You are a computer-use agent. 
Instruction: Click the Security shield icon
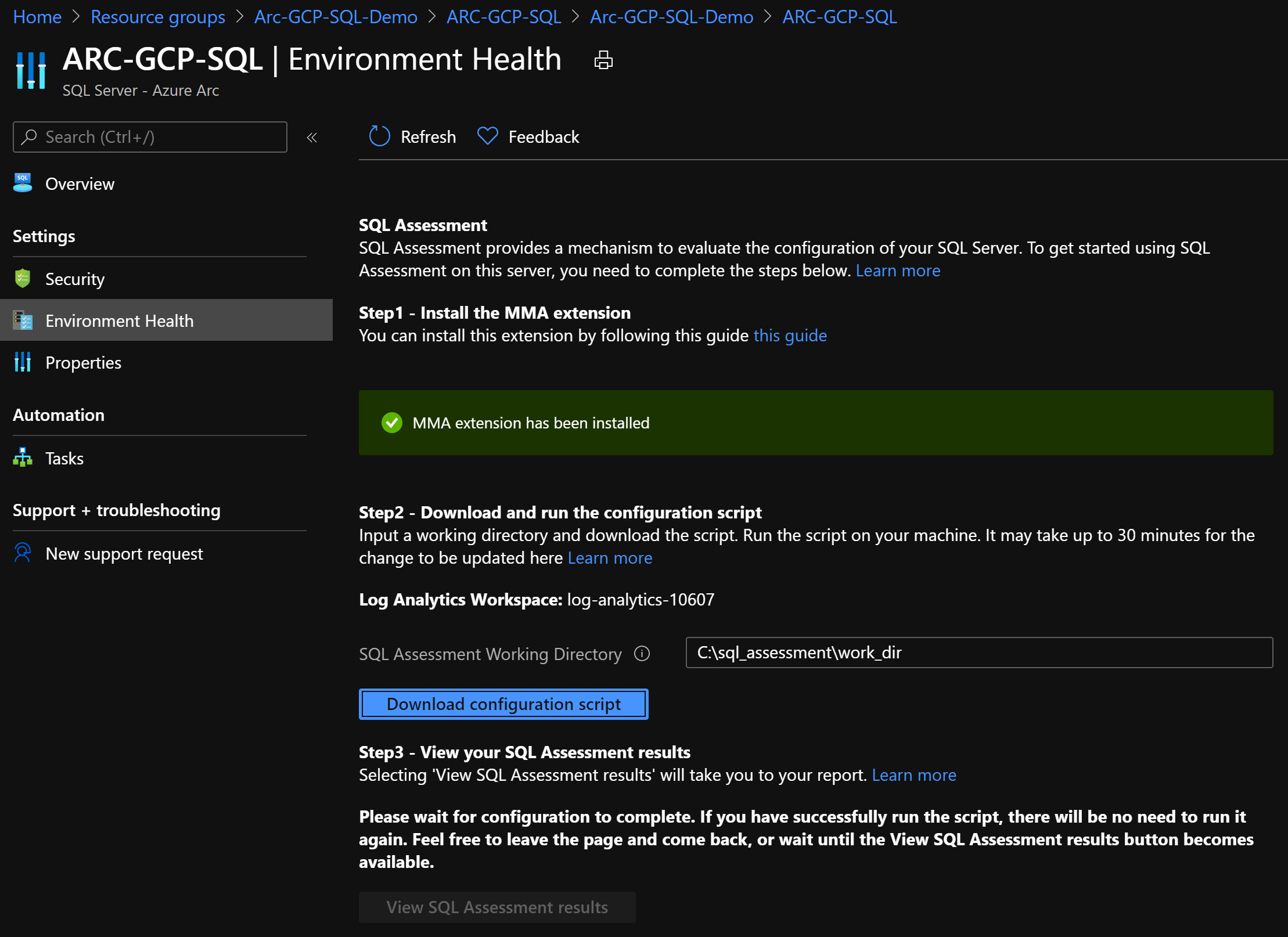point(23,279)
